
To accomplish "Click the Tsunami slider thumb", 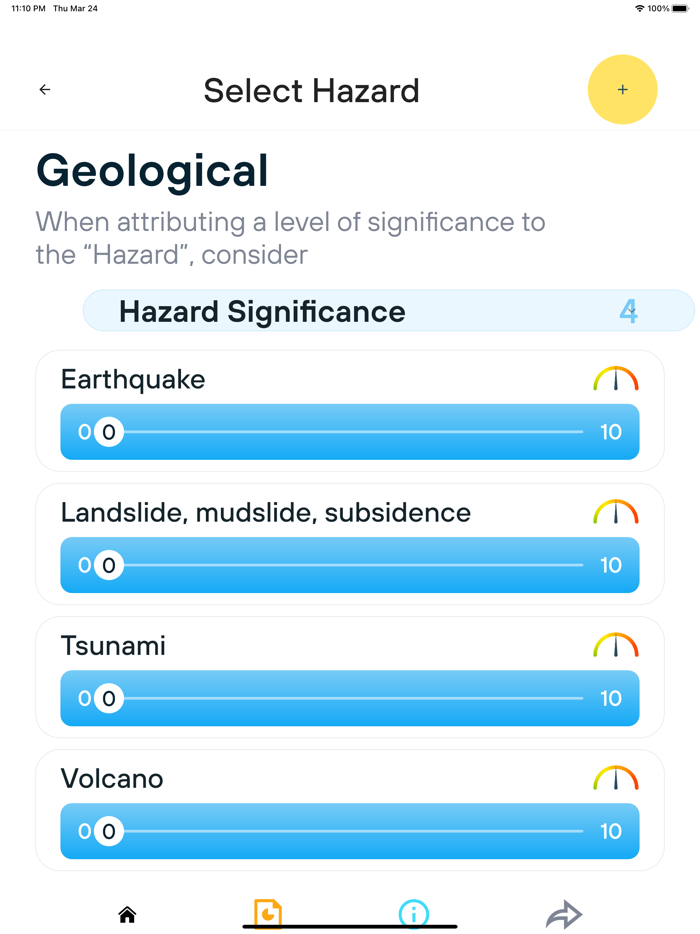I will [108, 698].
